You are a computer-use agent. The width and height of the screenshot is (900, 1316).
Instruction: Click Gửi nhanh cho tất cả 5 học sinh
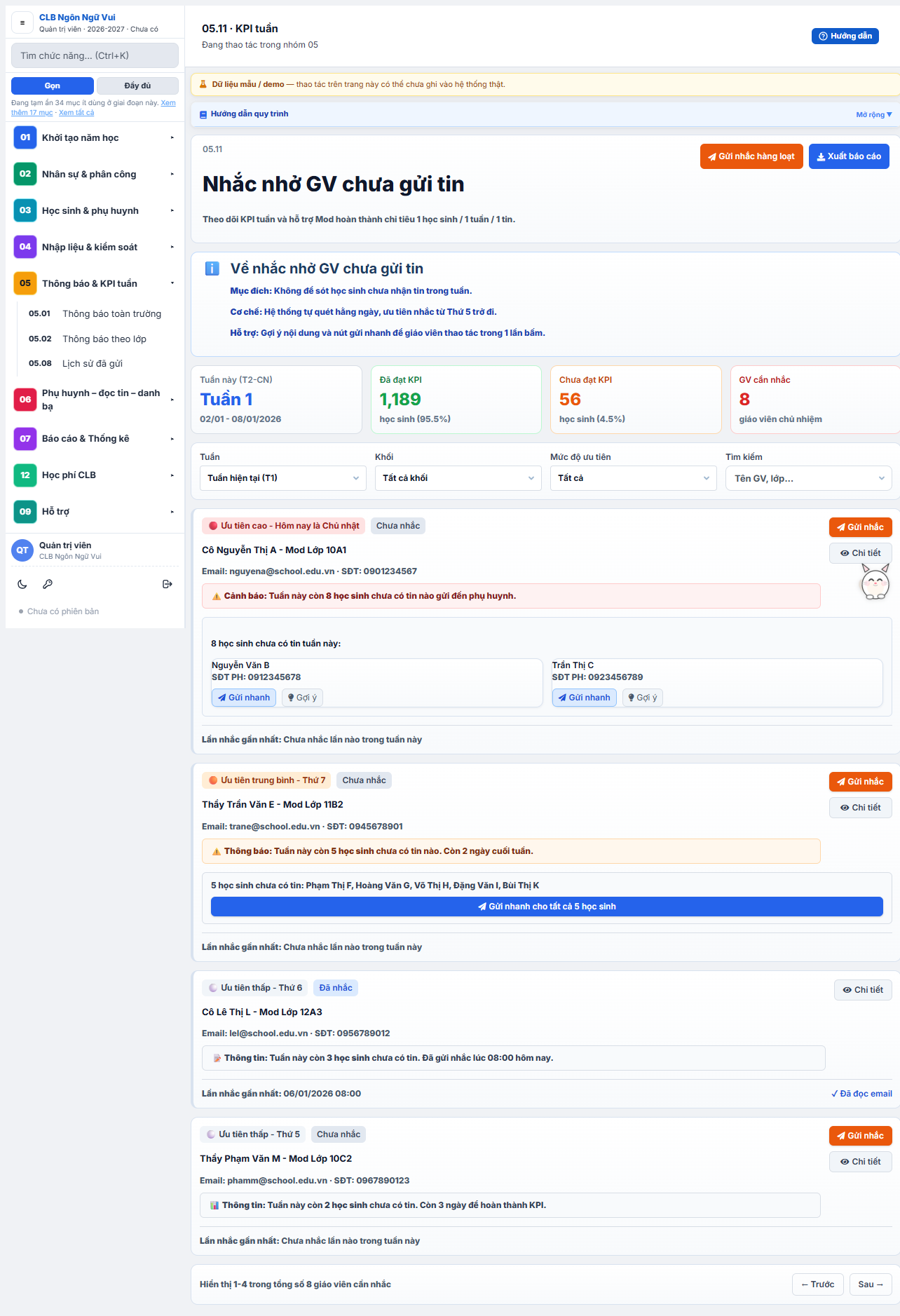point(547,907)
